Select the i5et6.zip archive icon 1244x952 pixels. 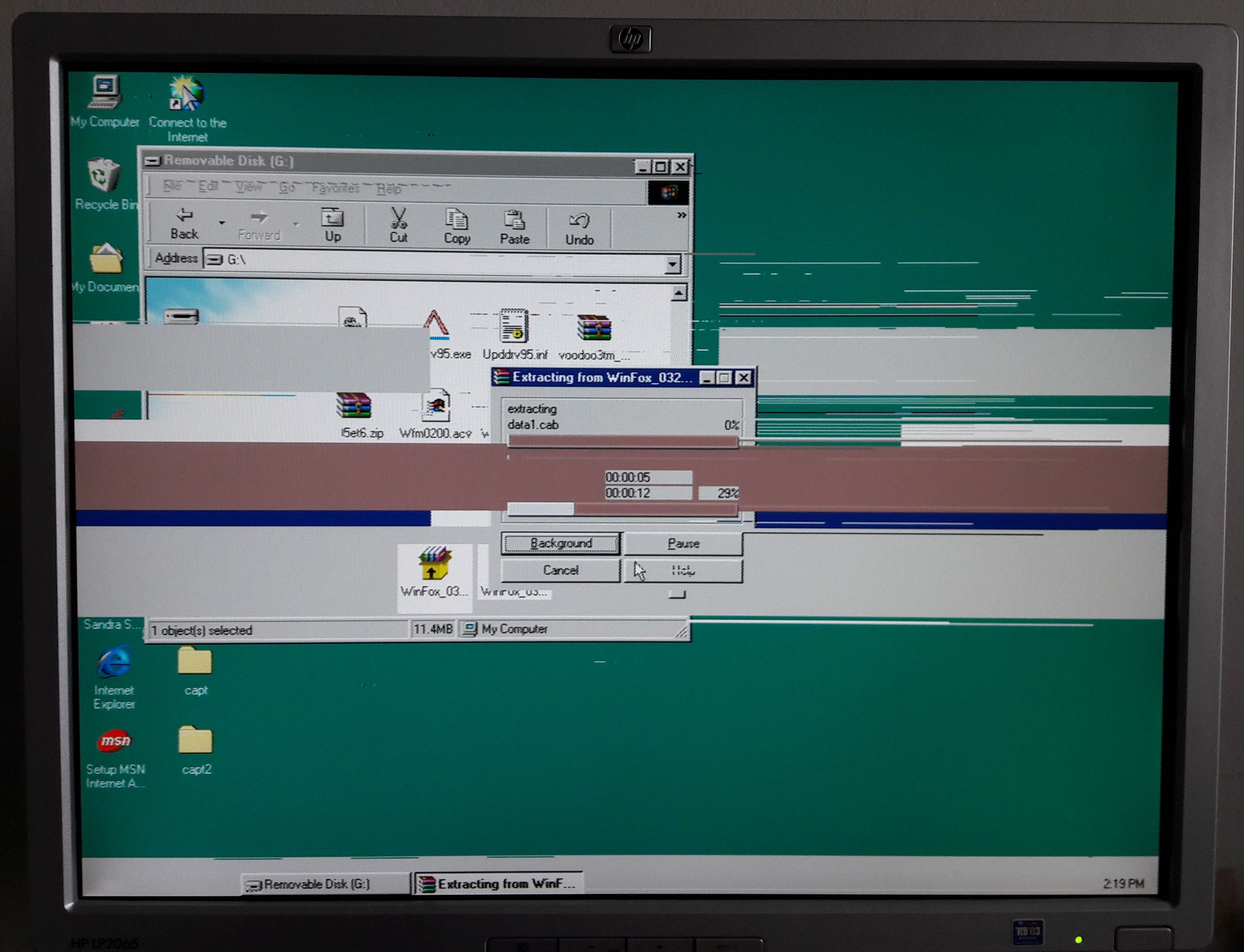click(354, 406)
